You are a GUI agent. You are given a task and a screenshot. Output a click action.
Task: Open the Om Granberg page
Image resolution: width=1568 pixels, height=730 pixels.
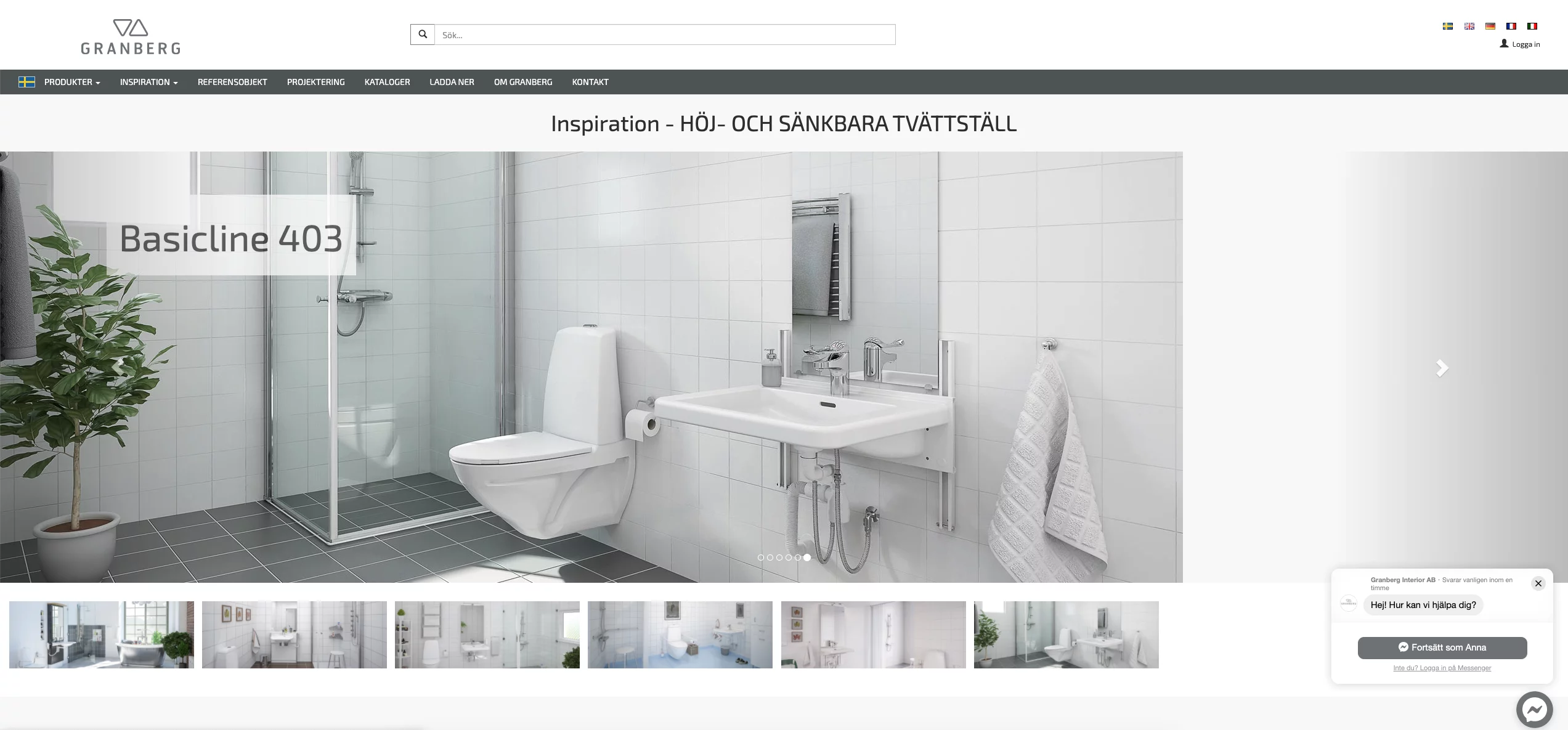pos(523,82)
